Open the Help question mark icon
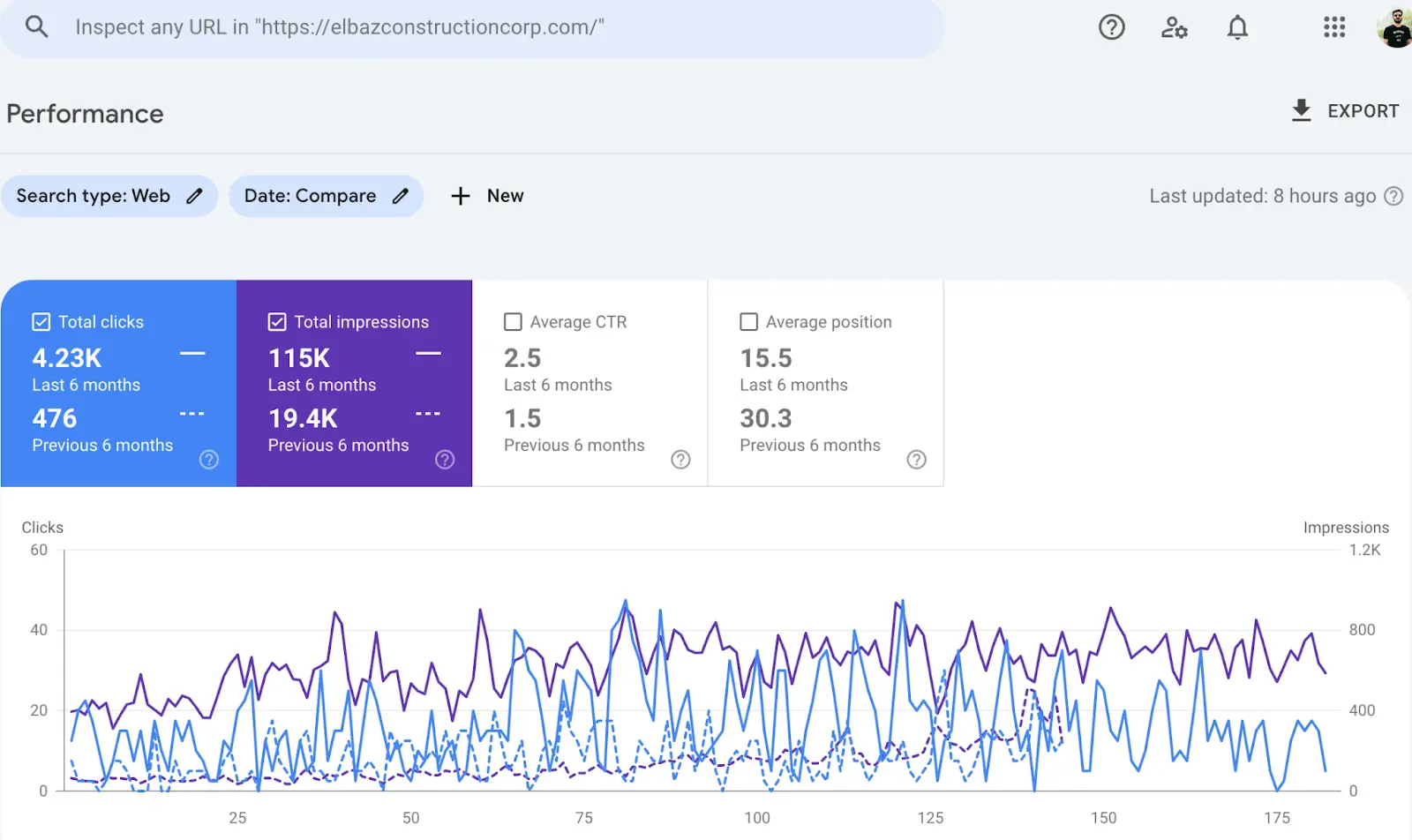 1111,27
